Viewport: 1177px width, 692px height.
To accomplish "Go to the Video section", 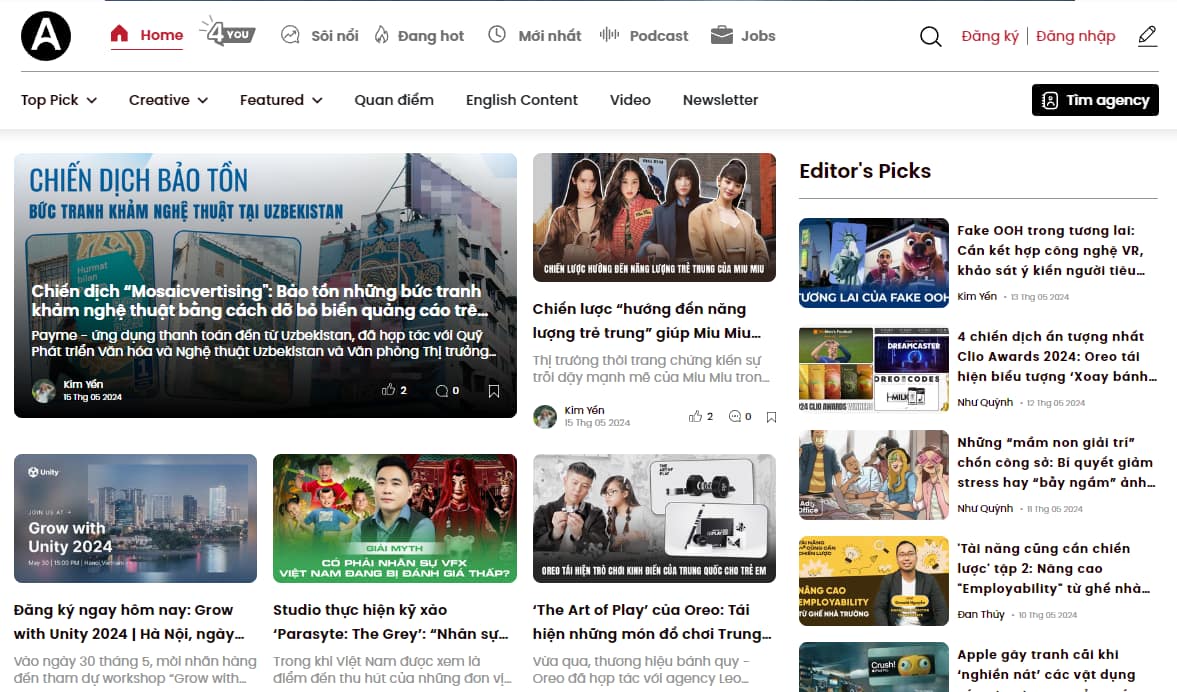I will [x=630, y=100].
